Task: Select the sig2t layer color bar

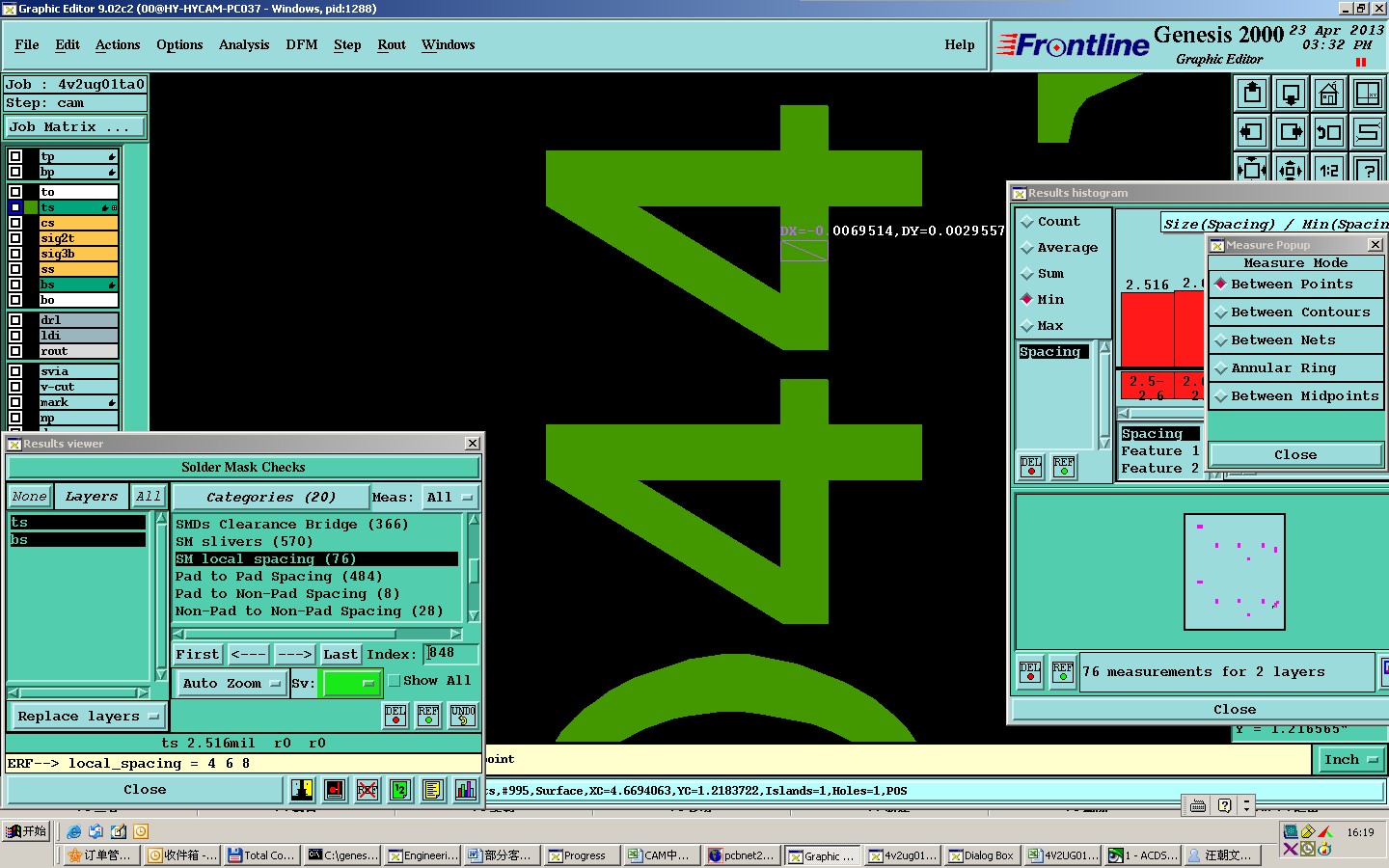Action: (x=78, y=238)
